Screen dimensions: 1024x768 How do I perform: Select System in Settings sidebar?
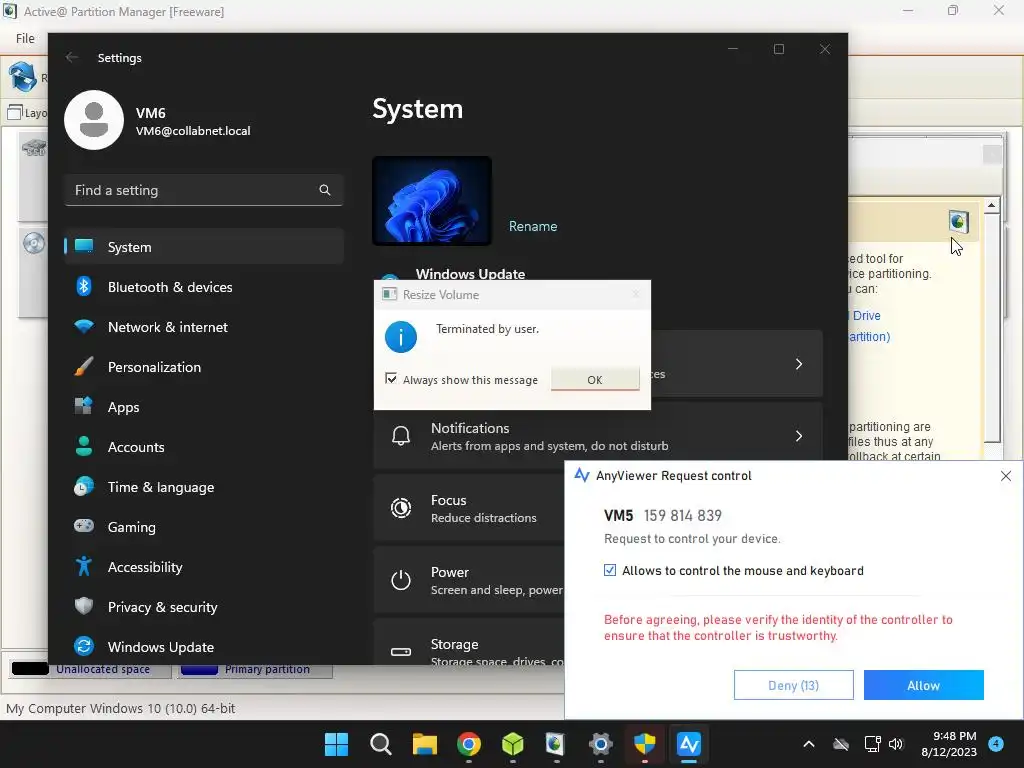coord(204,247)
